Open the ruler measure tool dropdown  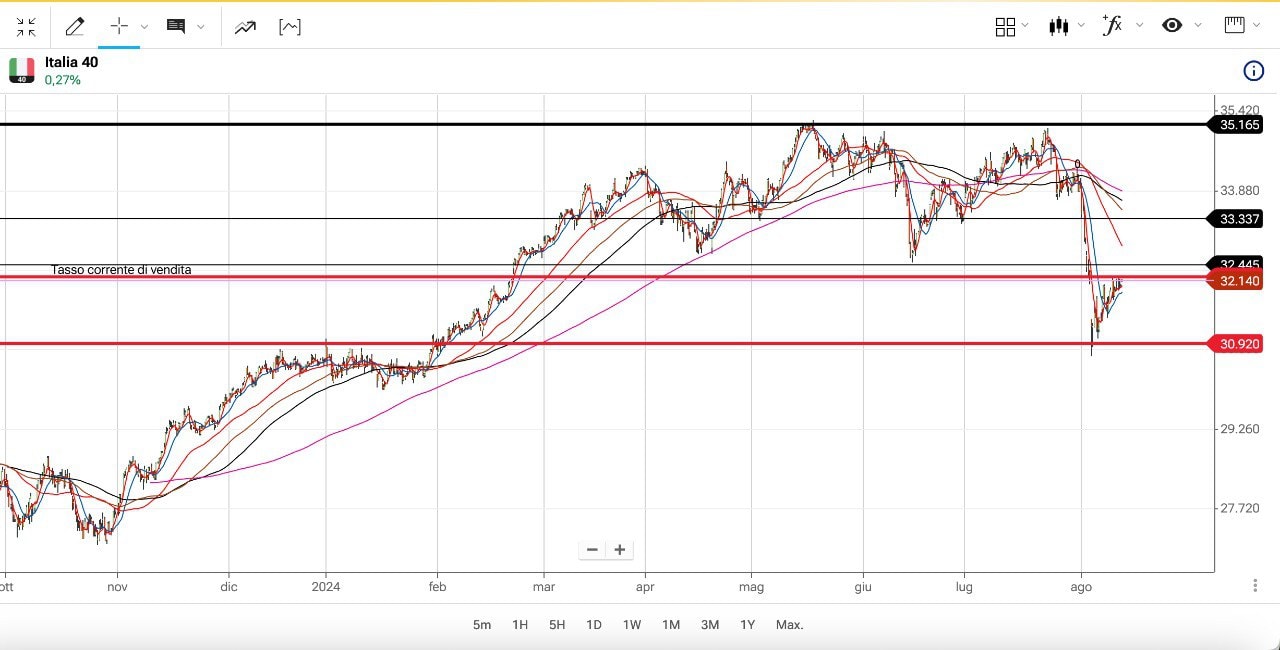coord(1256,27)
